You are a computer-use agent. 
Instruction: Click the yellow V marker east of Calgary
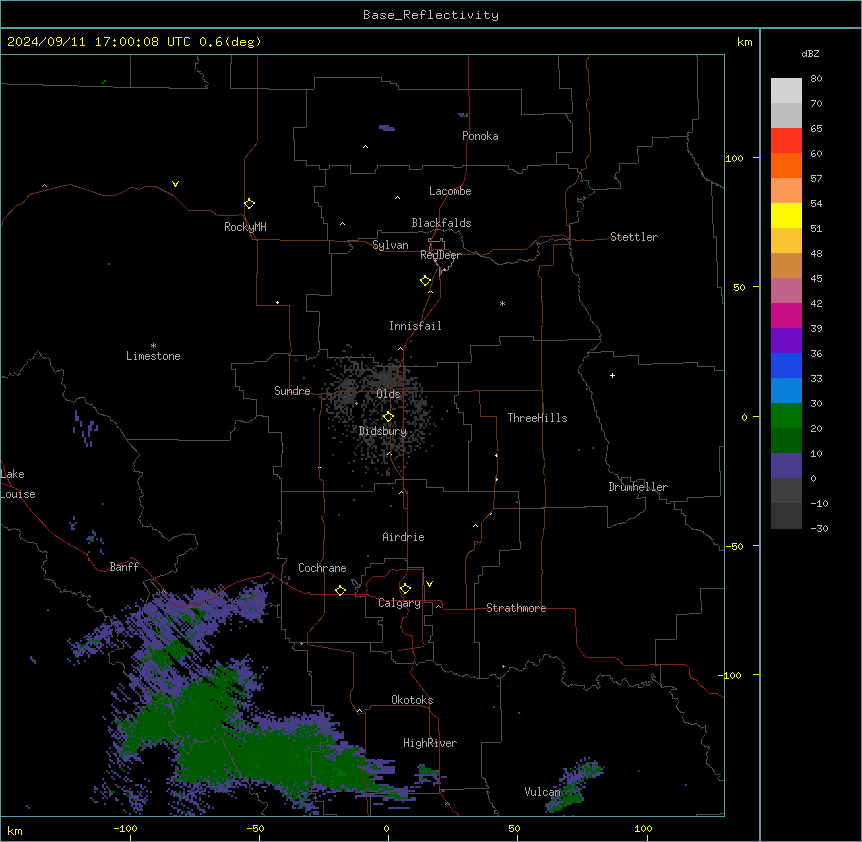point(429,584)
